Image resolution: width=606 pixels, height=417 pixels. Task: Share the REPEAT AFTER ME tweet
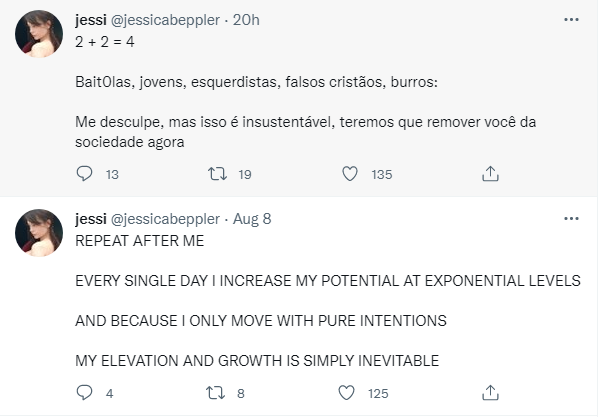coord(490,393)
